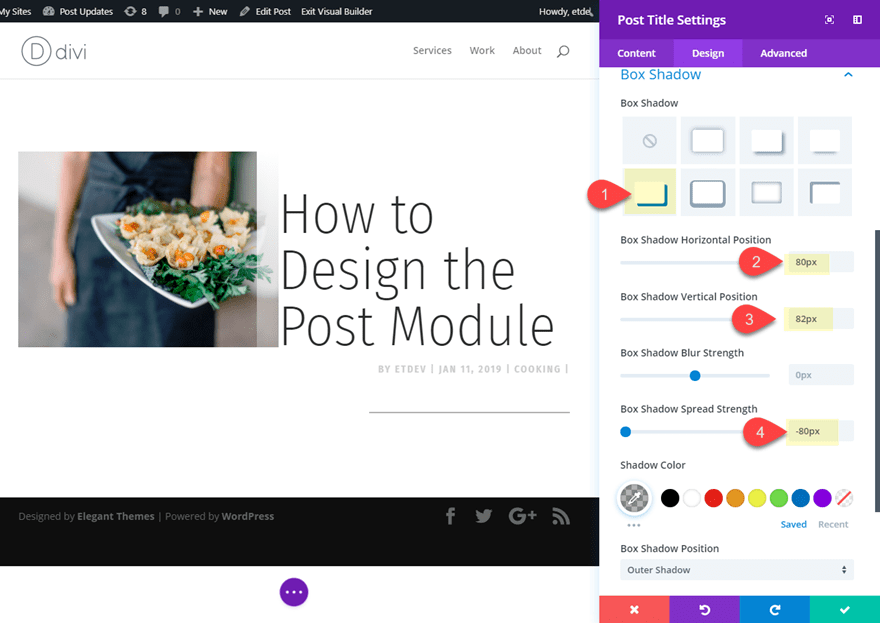
Task: Open settings with the purple circle button
Action: [293, 592]
